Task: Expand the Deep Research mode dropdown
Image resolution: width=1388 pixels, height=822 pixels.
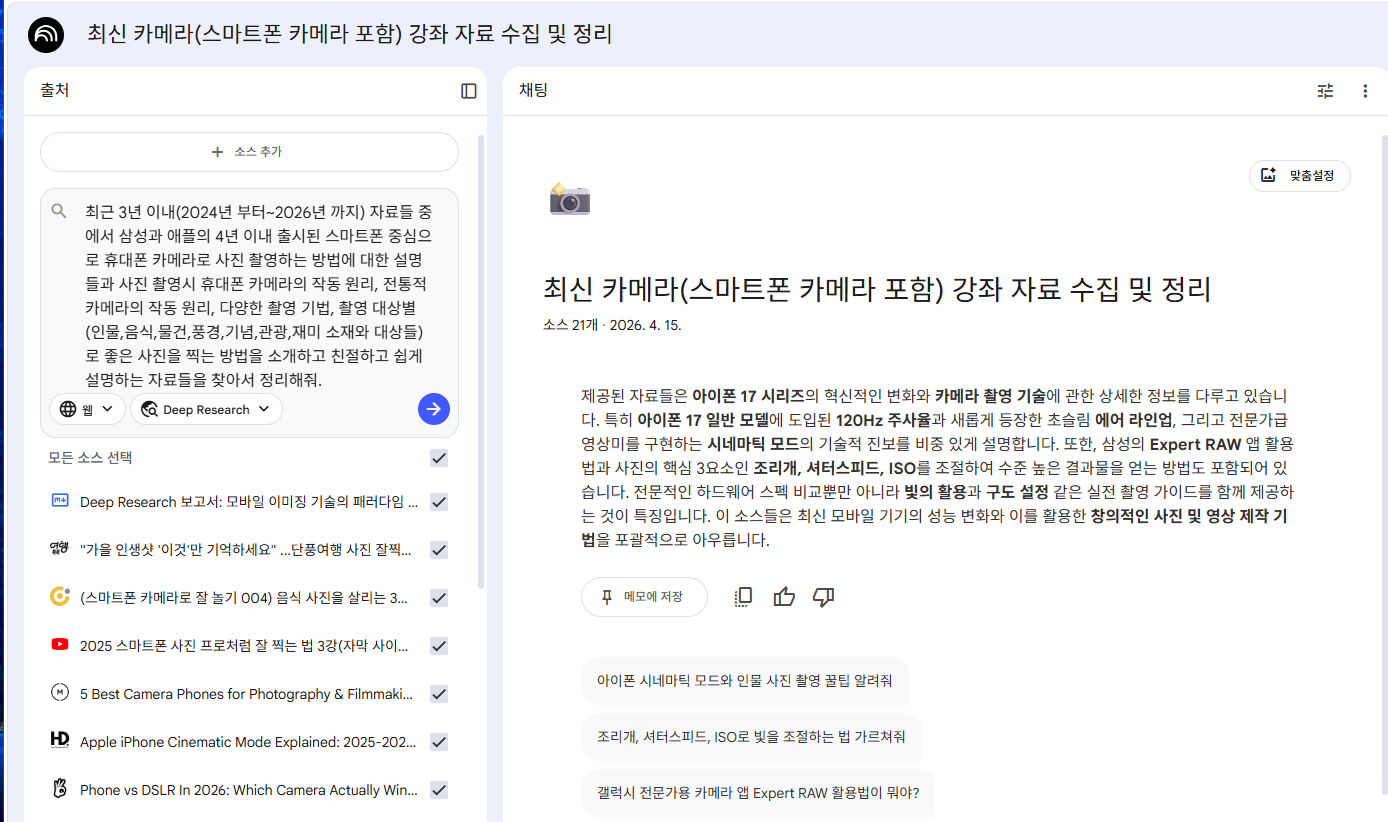Action: (x=206, y=409)
